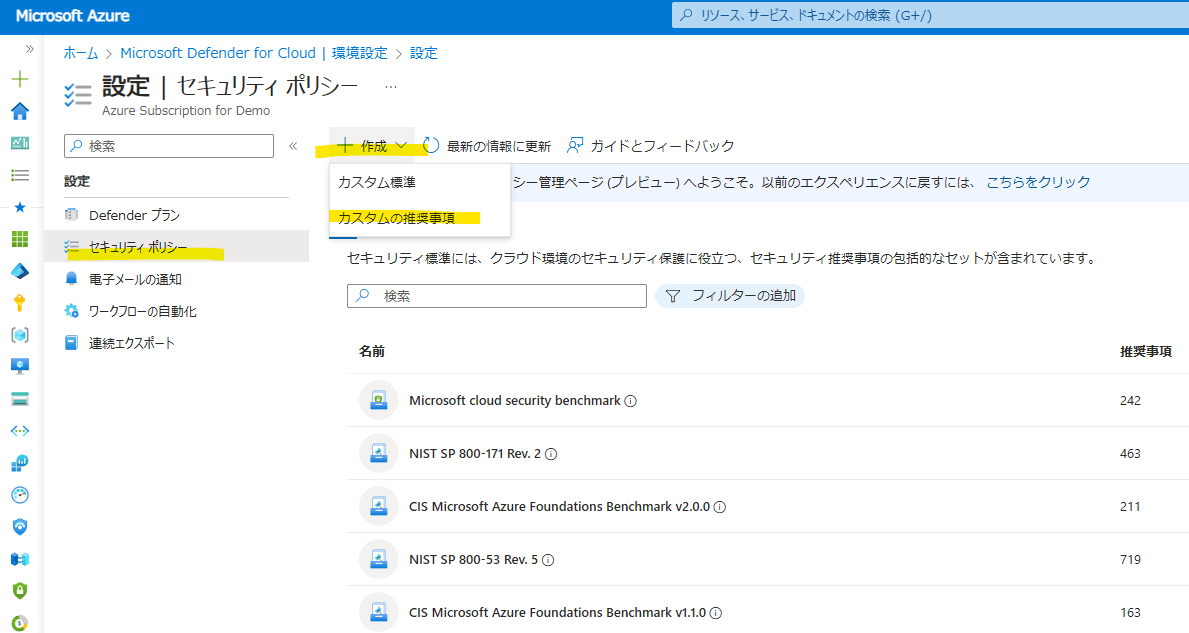Focus the settings menu 検索 box

point(169,146)
